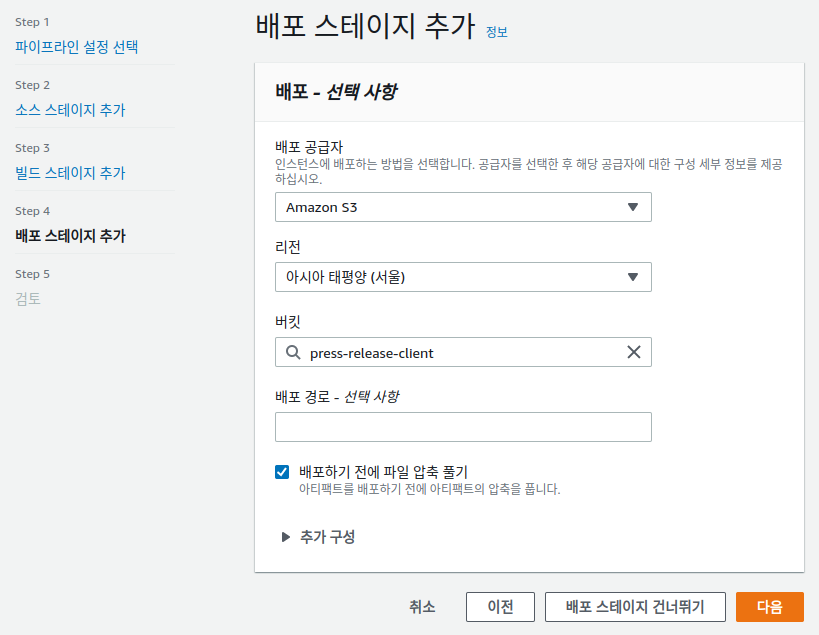Click the 배포 - 선택 사항 header text
The height and width of the screenshot is (635, 819).
point(336,92)
